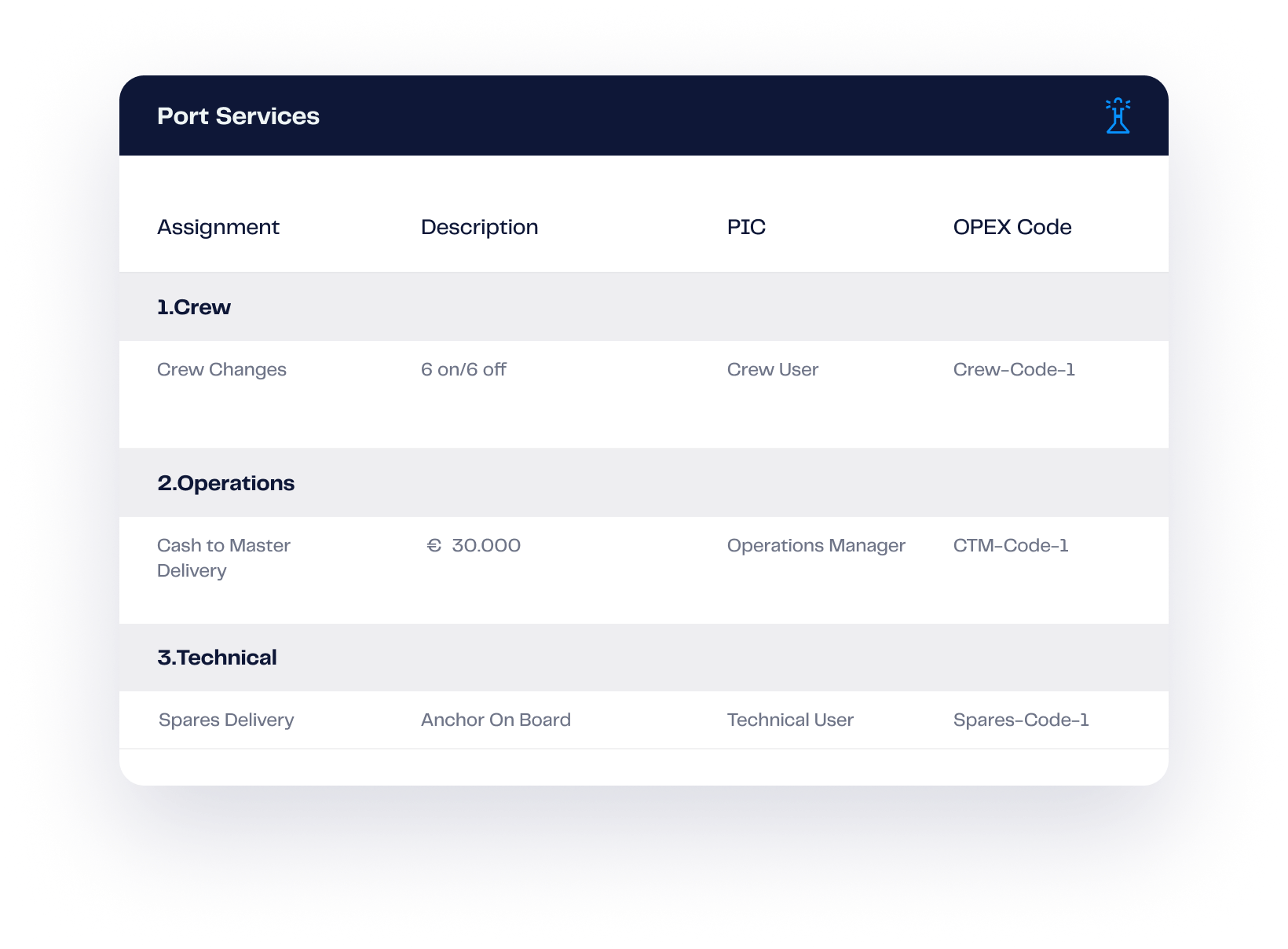Open the CTM-Code-1 OPEX code
This screenshot has width=1288, height=949.
tap(1010, 545)
